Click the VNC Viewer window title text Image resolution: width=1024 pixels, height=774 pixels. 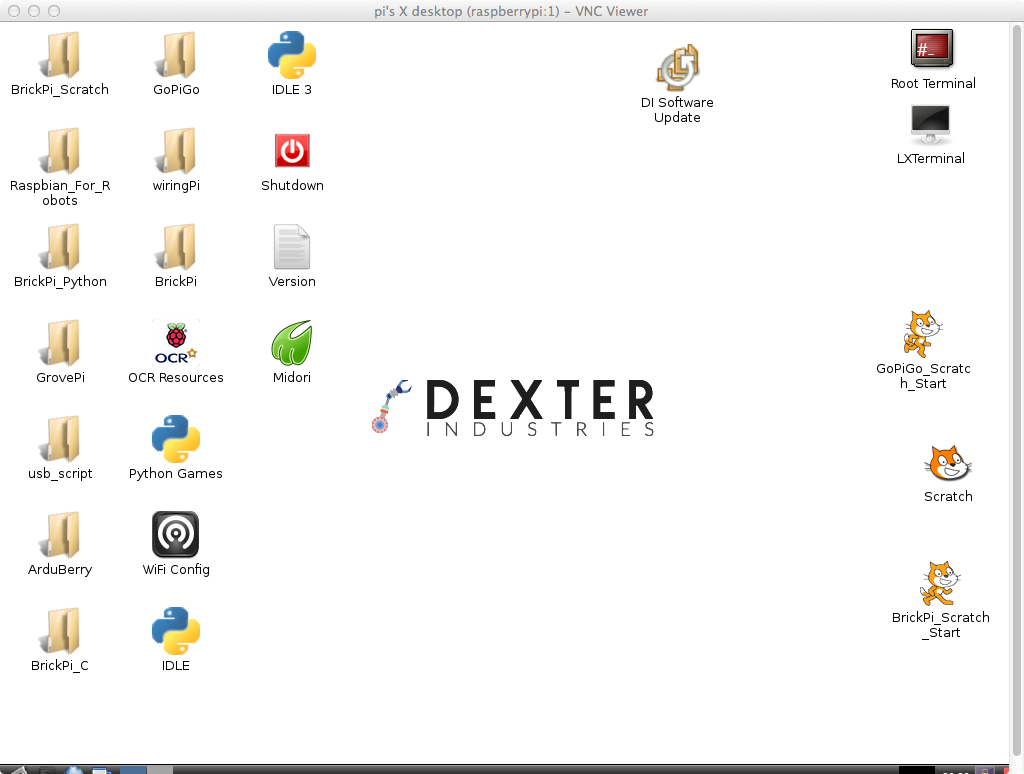click(x=511, y=11)
